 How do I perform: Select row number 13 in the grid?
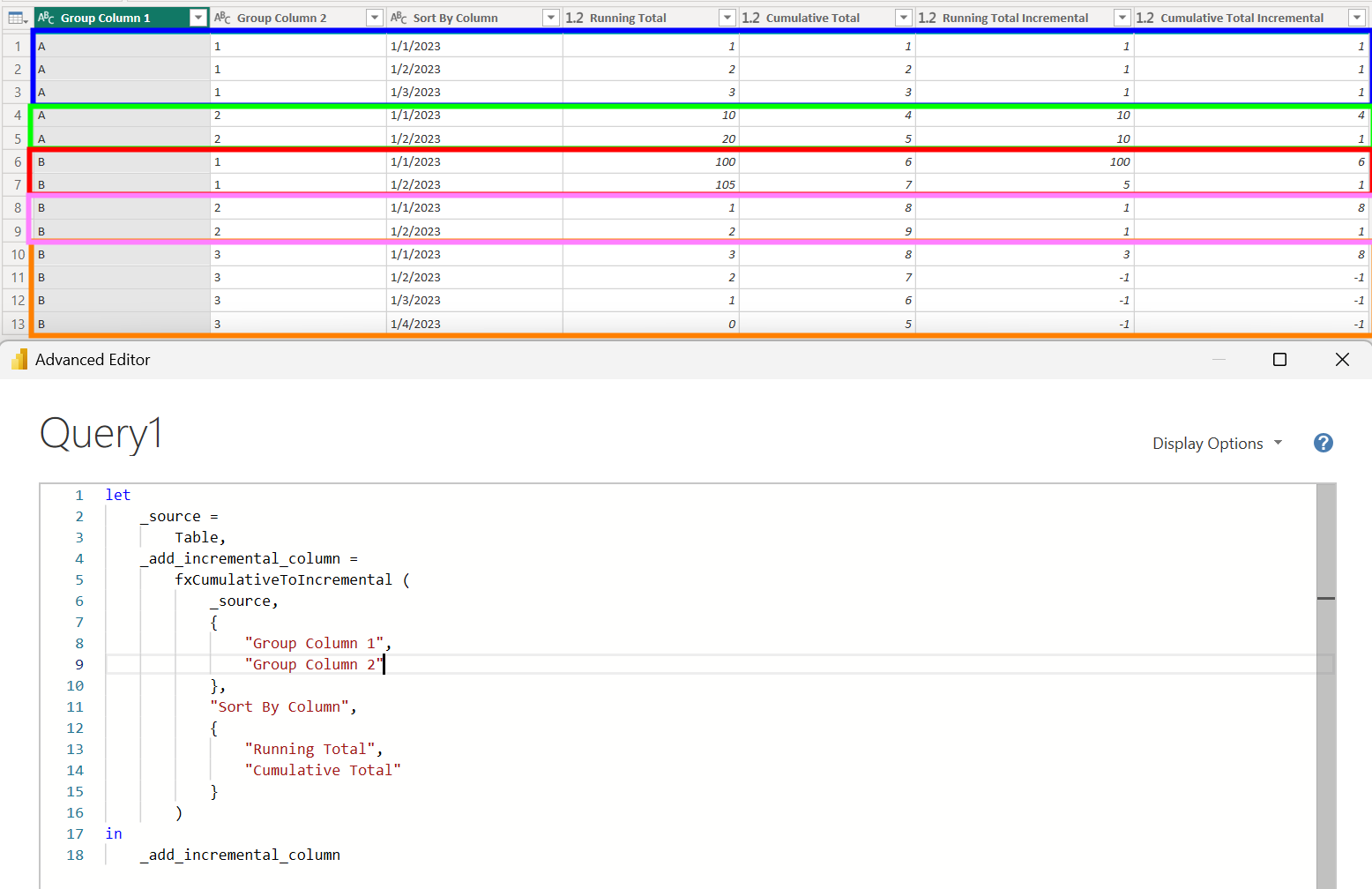coord(18,324)
